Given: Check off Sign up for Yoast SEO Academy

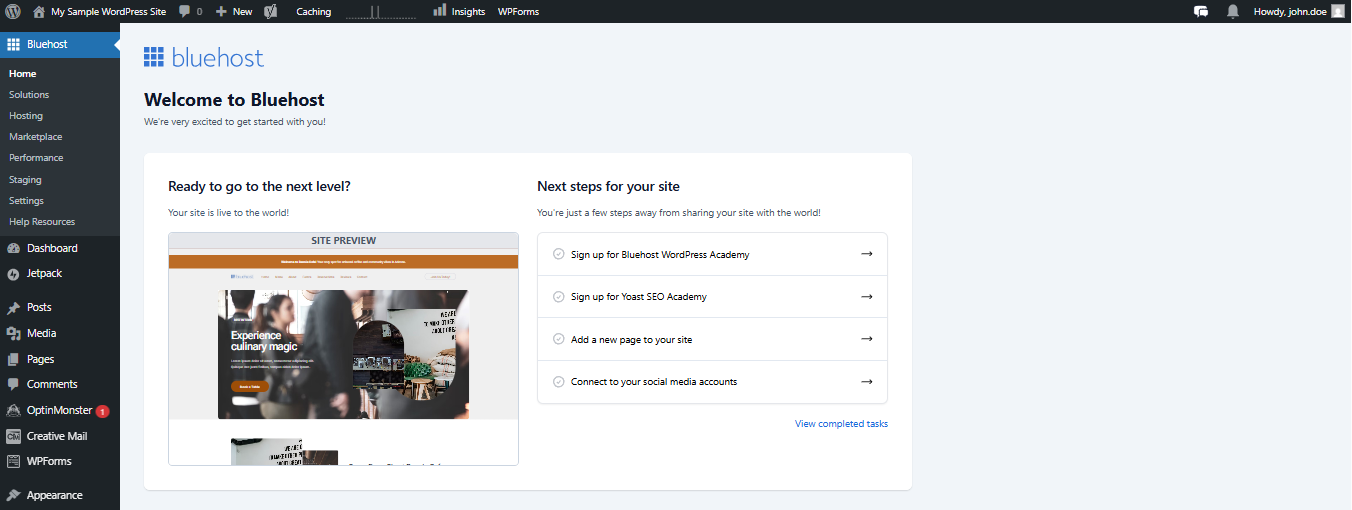Looking at the screenshot, I should (558, 297).
